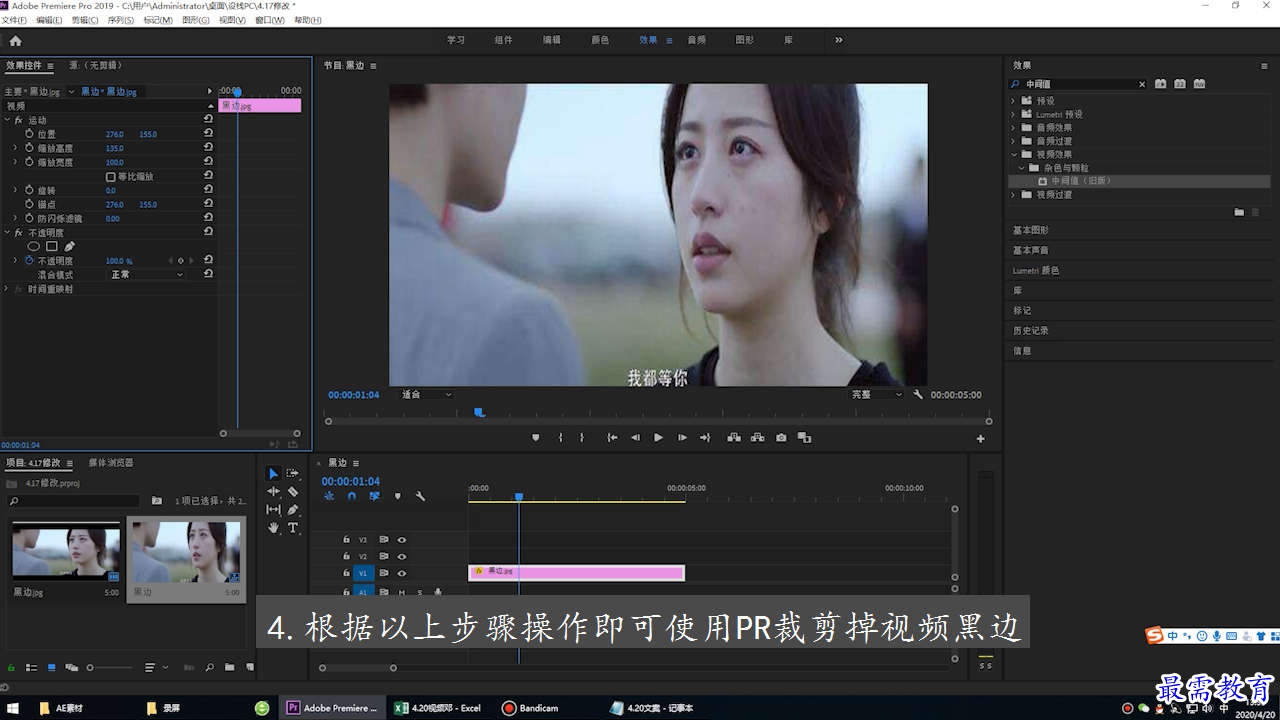1280x720 pixels.
Task: Toggle the 运动 fx effect
Action: click(18, 120)
